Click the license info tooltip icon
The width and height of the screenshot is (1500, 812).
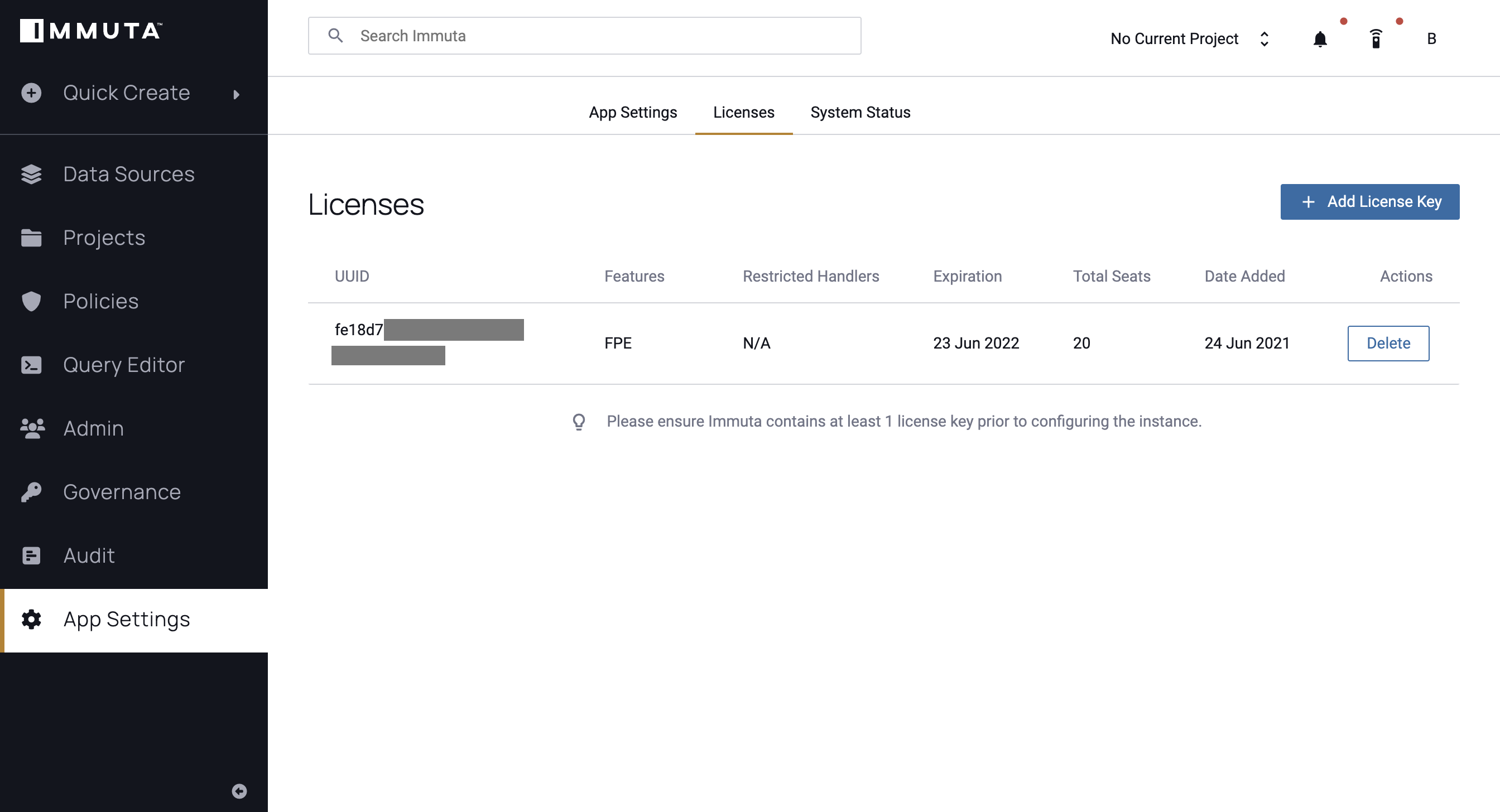577,421
